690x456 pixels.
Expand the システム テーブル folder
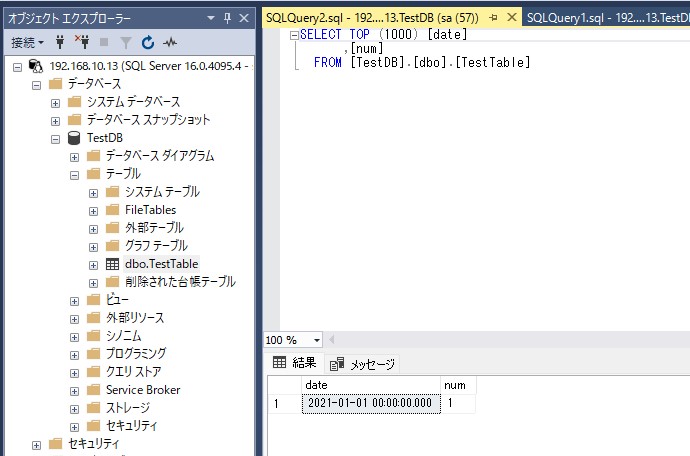(x=93, y=193)
